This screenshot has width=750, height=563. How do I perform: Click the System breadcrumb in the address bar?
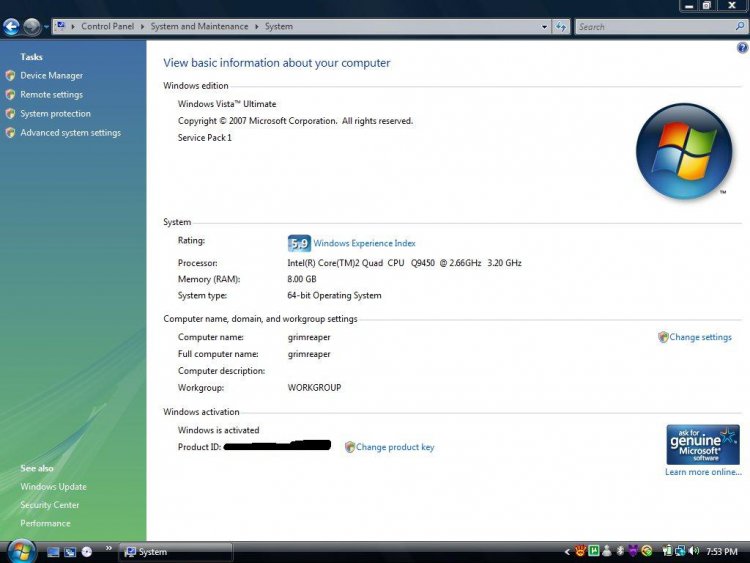279,26
